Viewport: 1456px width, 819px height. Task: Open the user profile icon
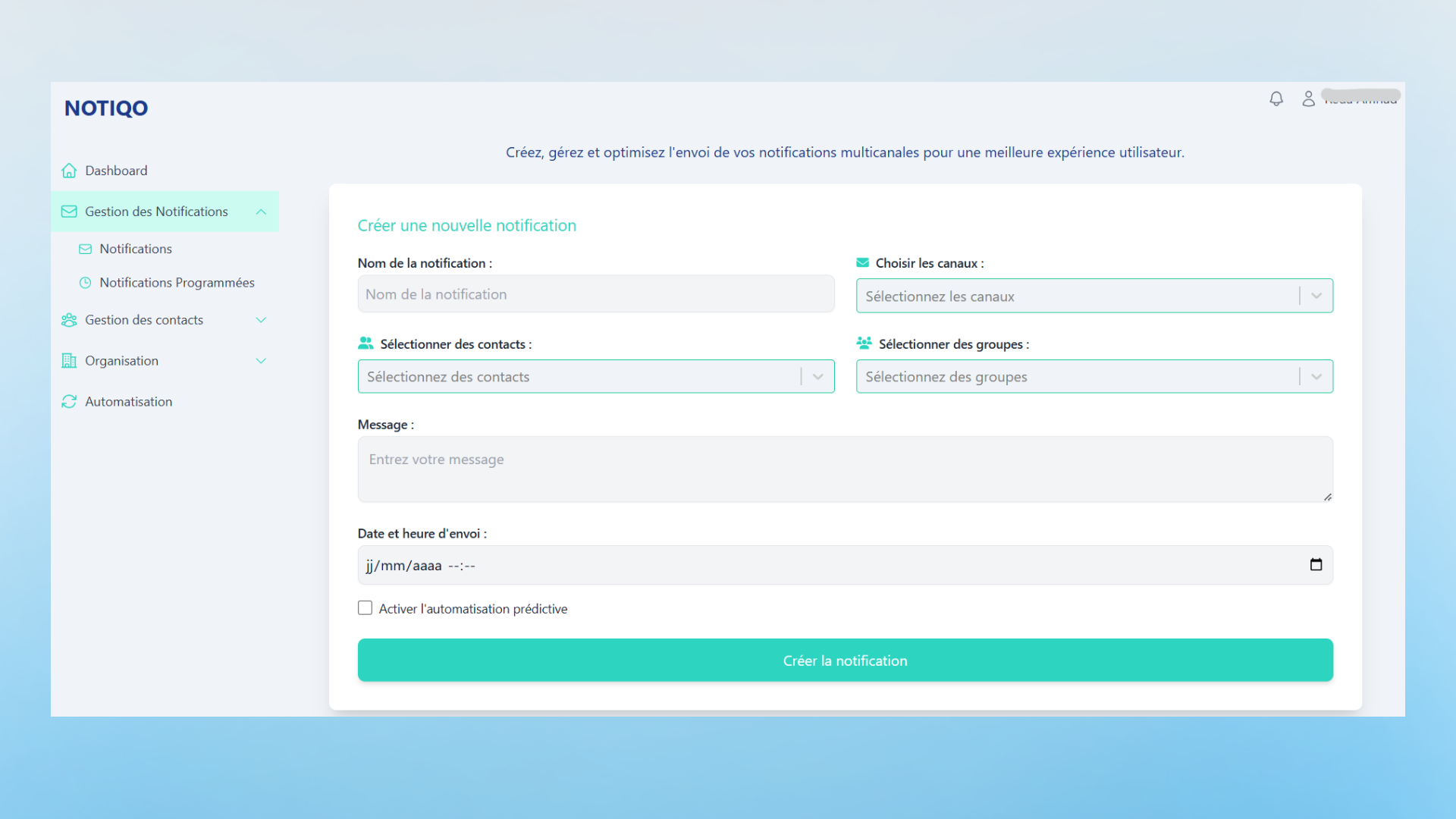[x=1308, y=99]
